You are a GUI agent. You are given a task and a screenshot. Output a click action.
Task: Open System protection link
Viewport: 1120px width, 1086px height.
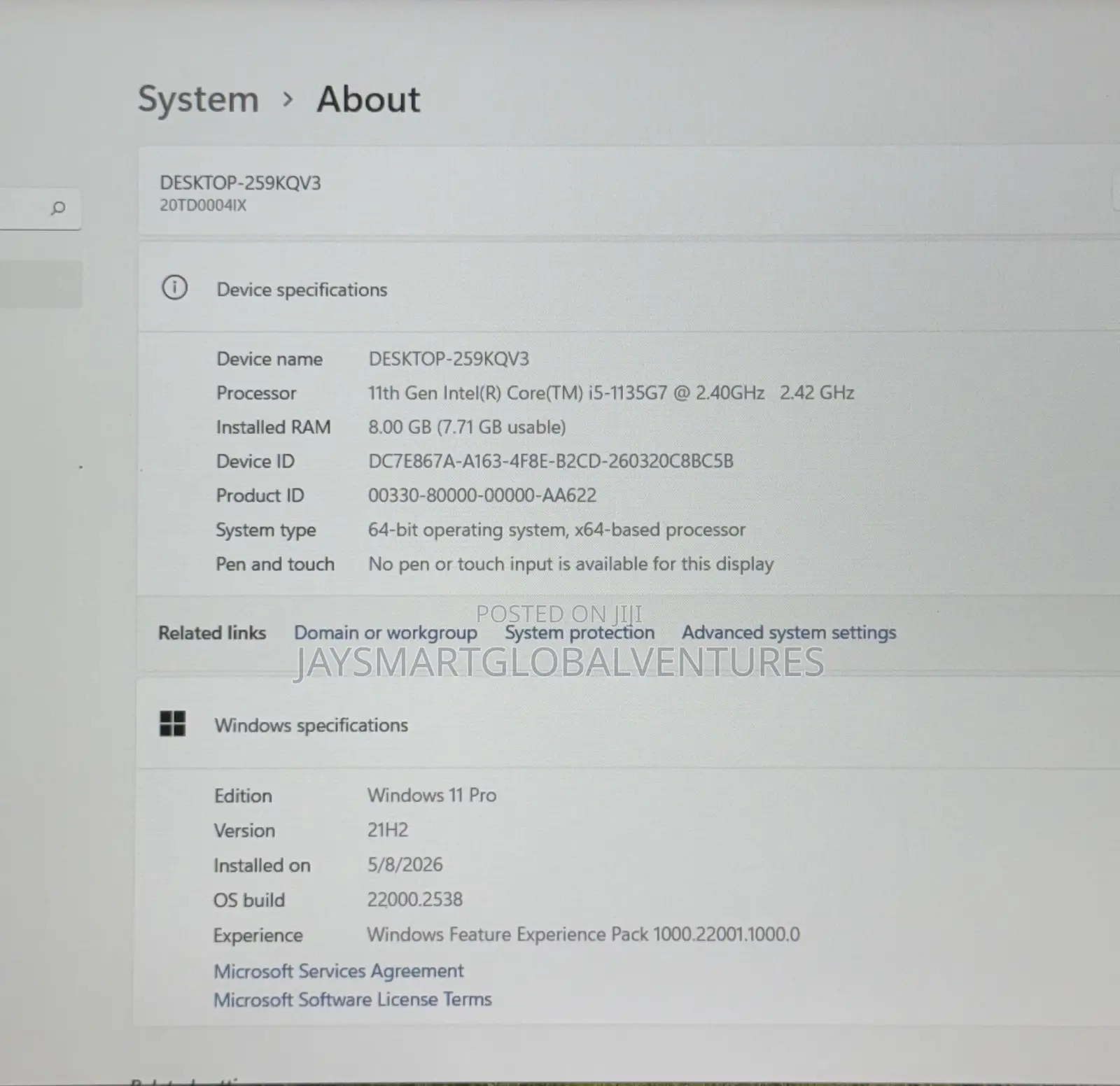580,633
